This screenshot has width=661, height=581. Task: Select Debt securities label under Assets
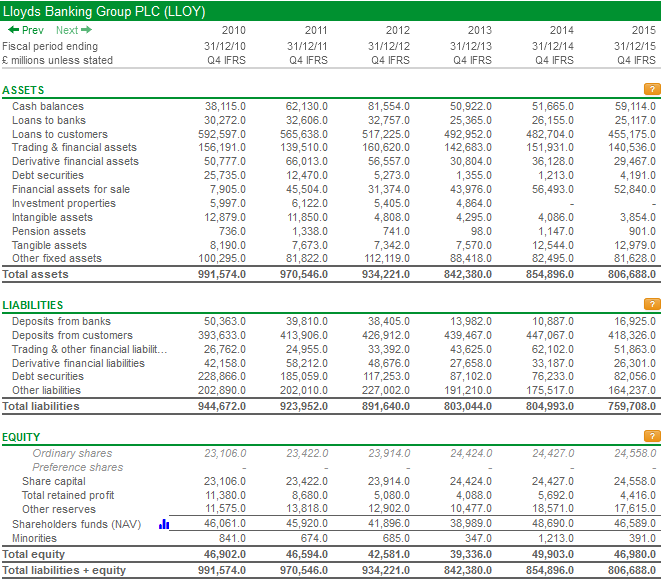point(48,175)
